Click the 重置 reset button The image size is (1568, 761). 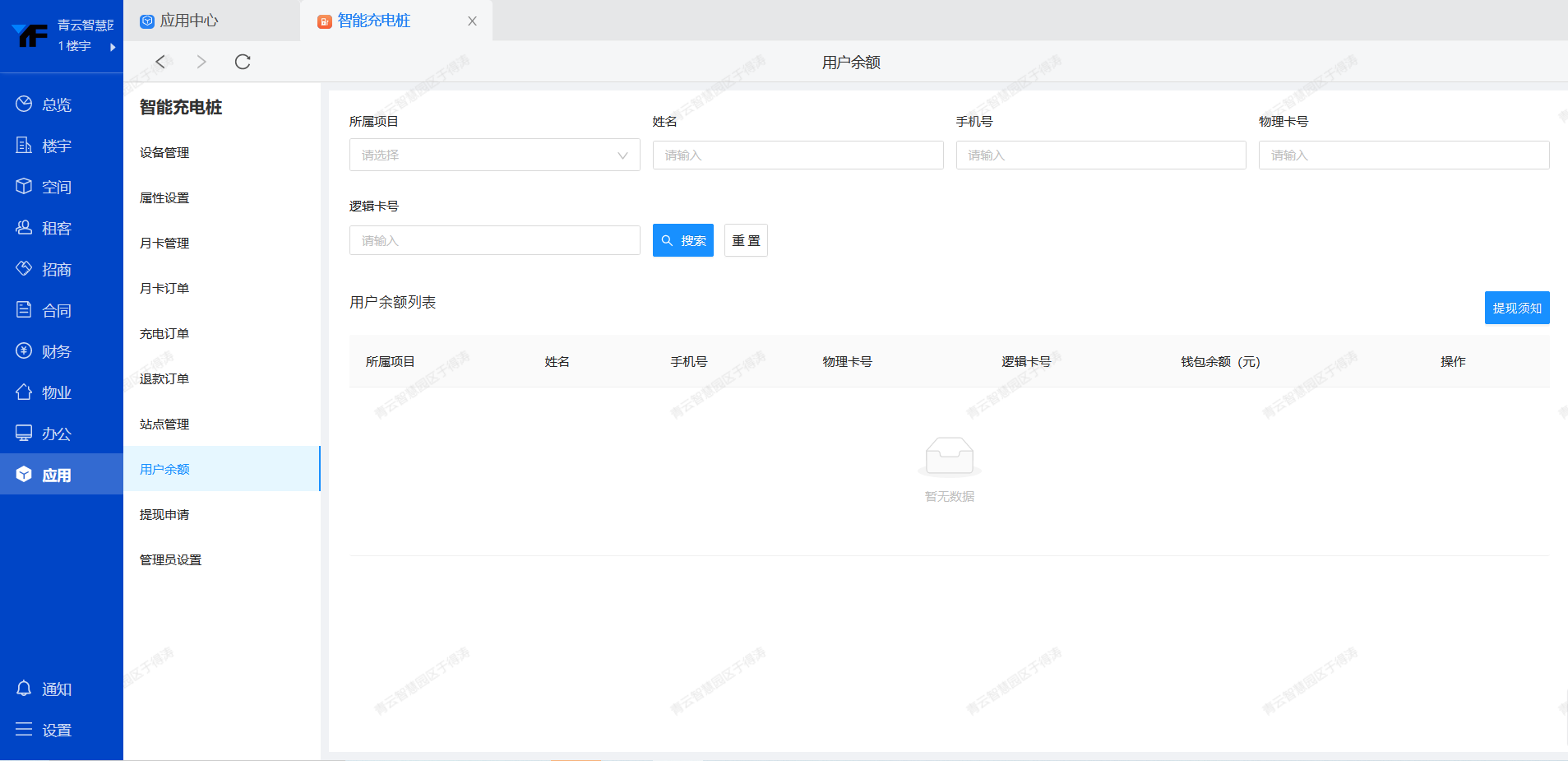pos(746,240)
